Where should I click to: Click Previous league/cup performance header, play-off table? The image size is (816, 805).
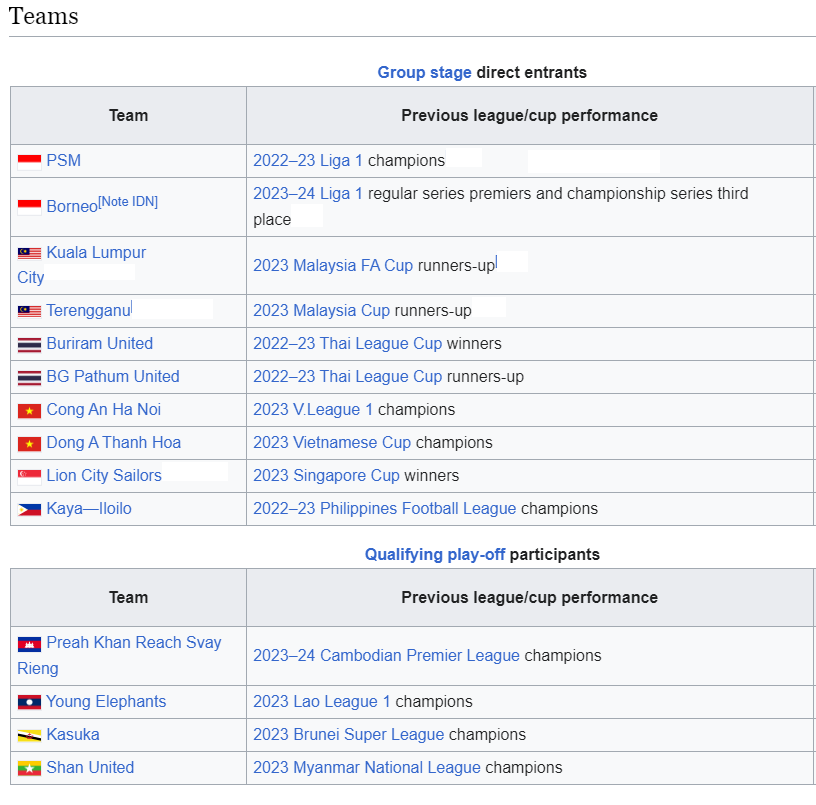[529, 597]
